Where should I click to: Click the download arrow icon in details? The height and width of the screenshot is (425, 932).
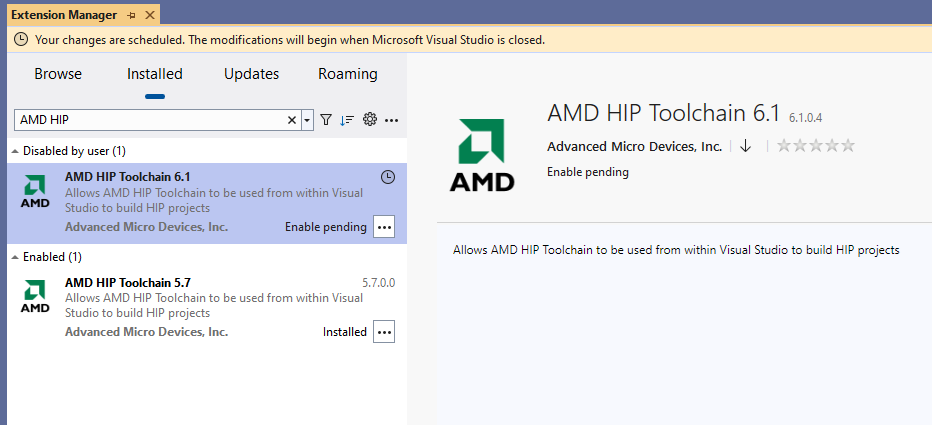point(745,146)
